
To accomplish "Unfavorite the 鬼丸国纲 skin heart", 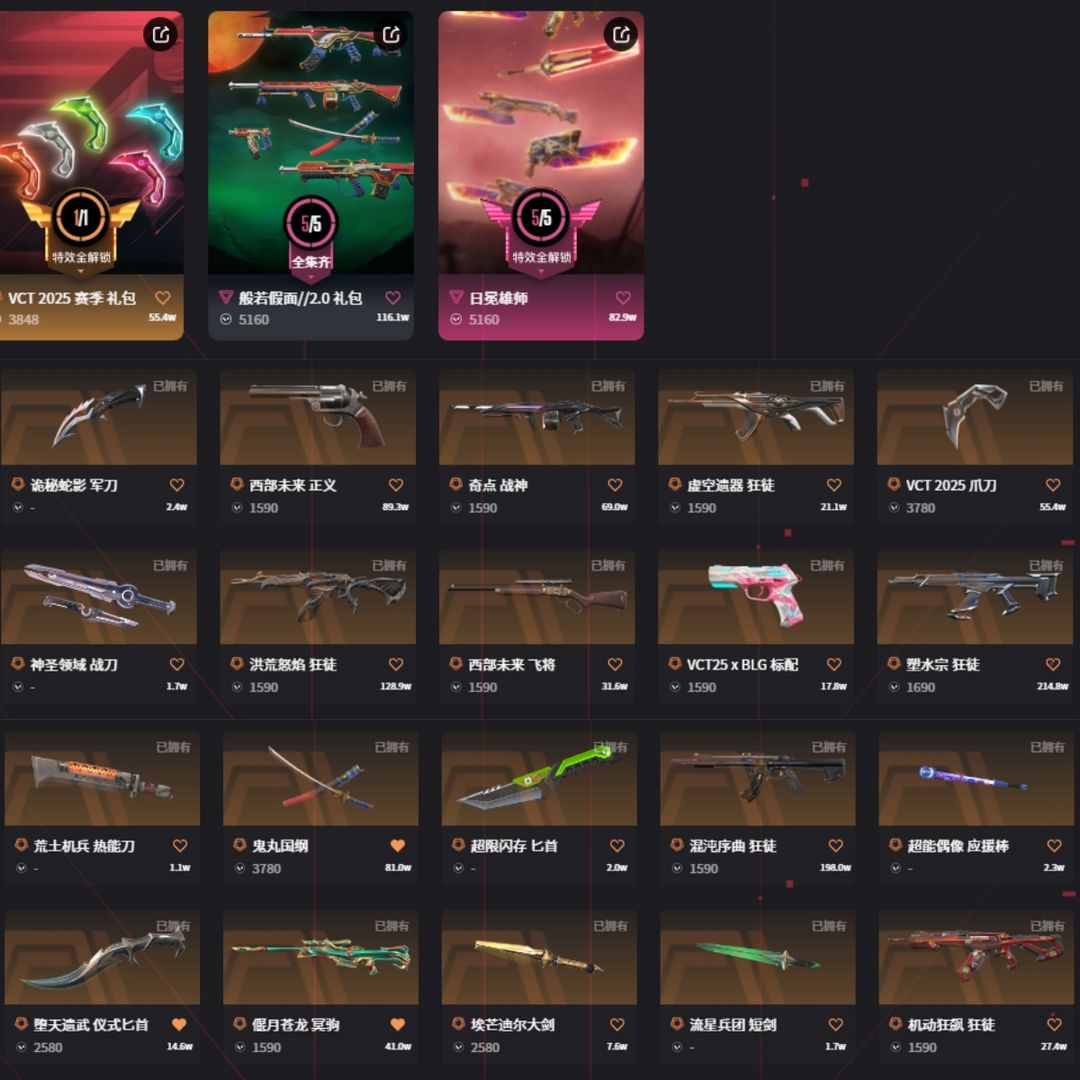I will click(397, 845).
